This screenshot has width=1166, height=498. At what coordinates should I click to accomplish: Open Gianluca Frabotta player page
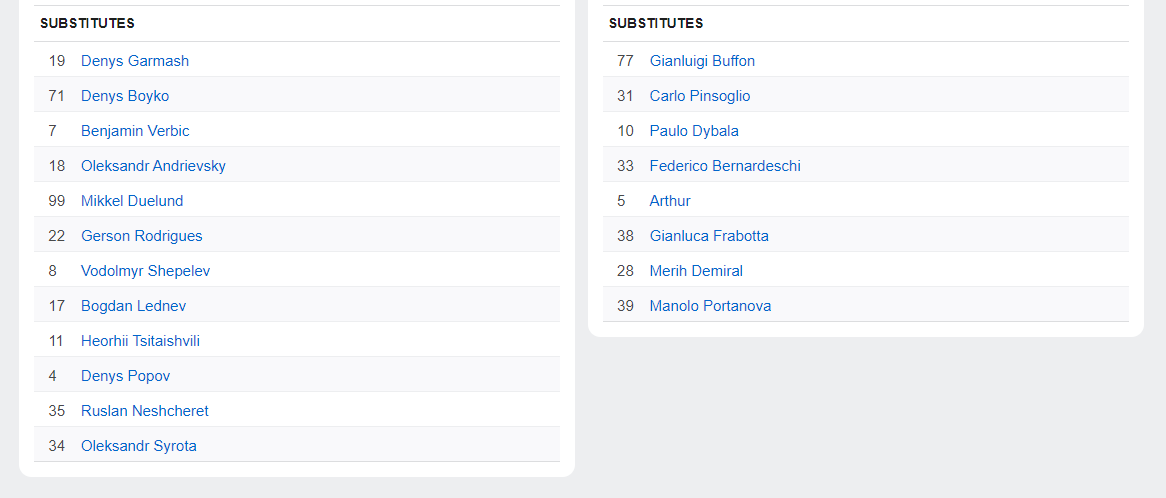709,236
